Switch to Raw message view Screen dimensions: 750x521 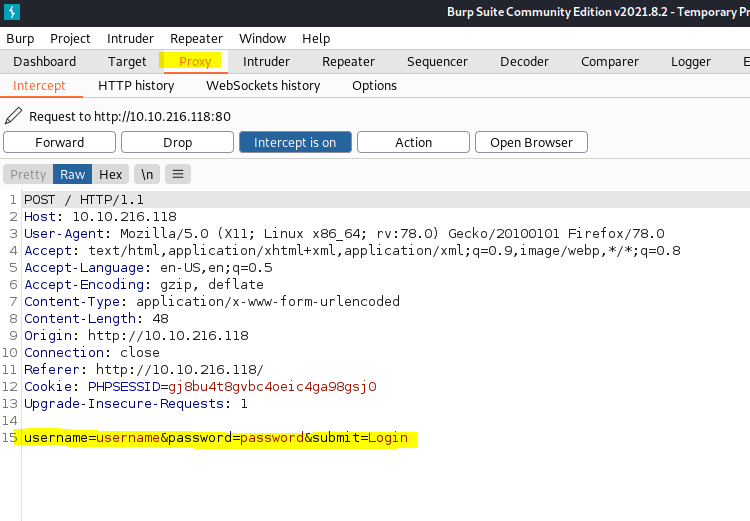point(72,174)
